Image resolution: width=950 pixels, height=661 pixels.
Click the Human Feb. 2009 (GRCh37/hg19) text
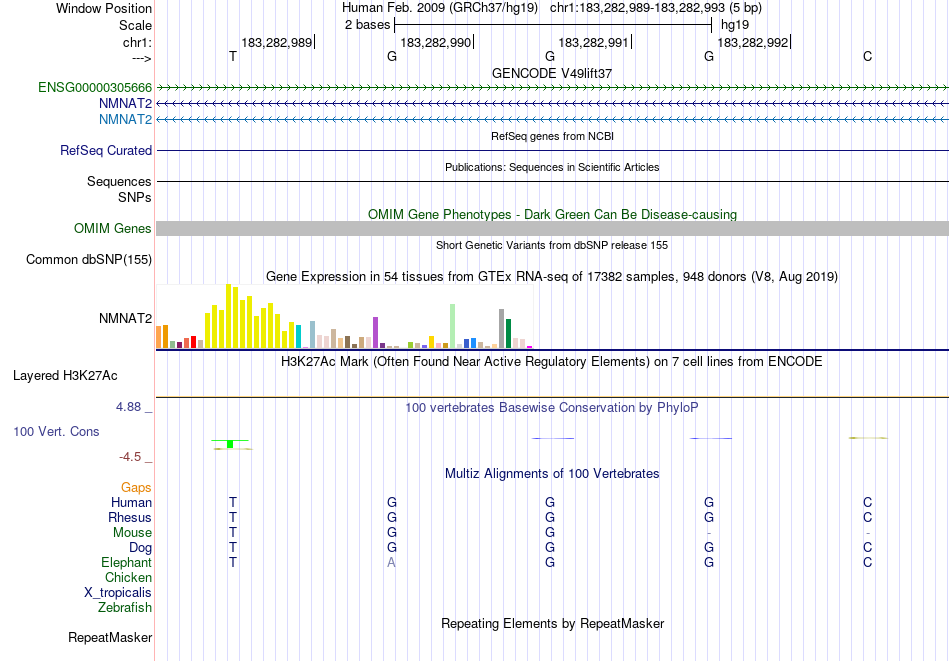coord(440,8)
